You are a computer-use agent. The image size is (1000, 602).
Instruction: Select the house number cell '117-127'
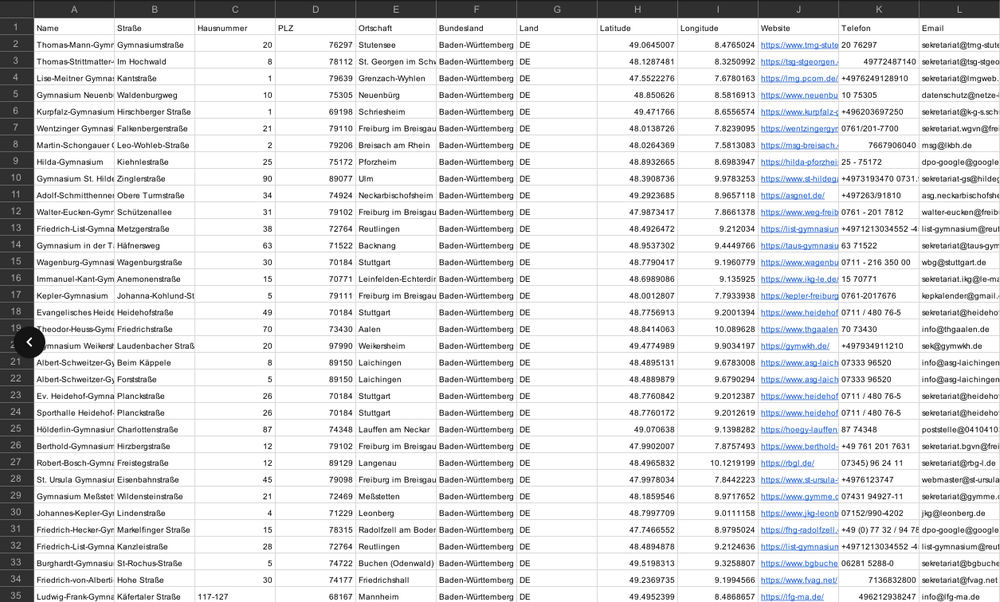click(235, 597)
